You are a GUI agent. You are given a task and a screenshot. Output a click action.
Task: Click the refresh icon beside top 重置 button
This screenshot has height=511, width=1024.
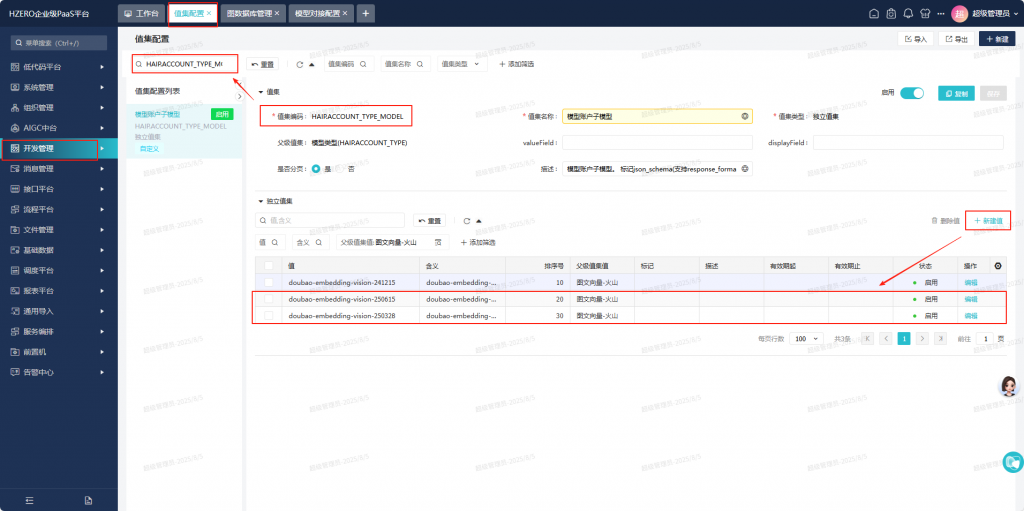pyautogui.click(x=300, y=64)
